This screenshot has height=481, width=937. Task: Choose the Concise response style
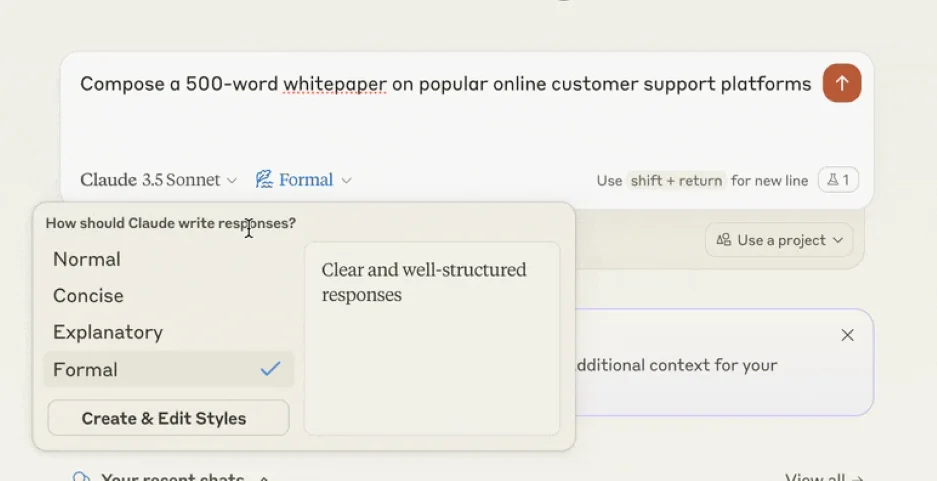pos(88,296)
